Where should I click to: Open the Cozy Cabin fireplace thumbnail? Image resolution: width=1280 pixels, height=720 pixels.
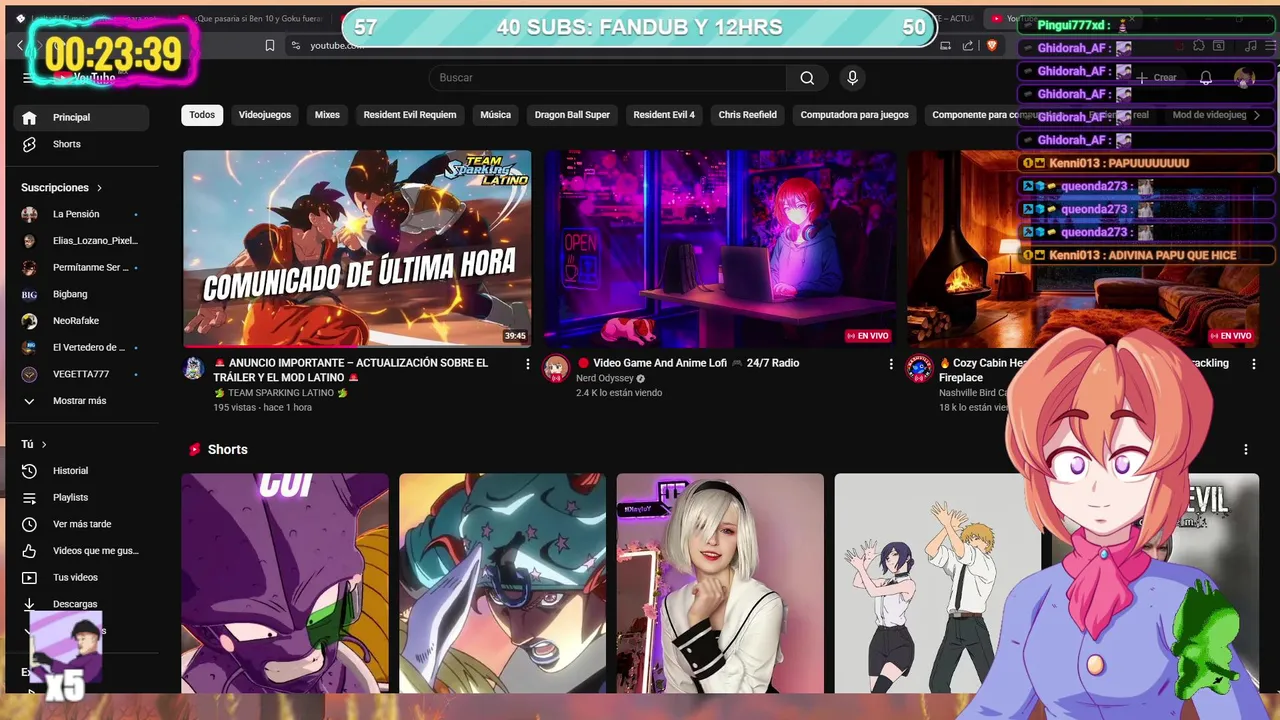[x=1082, y=249]
